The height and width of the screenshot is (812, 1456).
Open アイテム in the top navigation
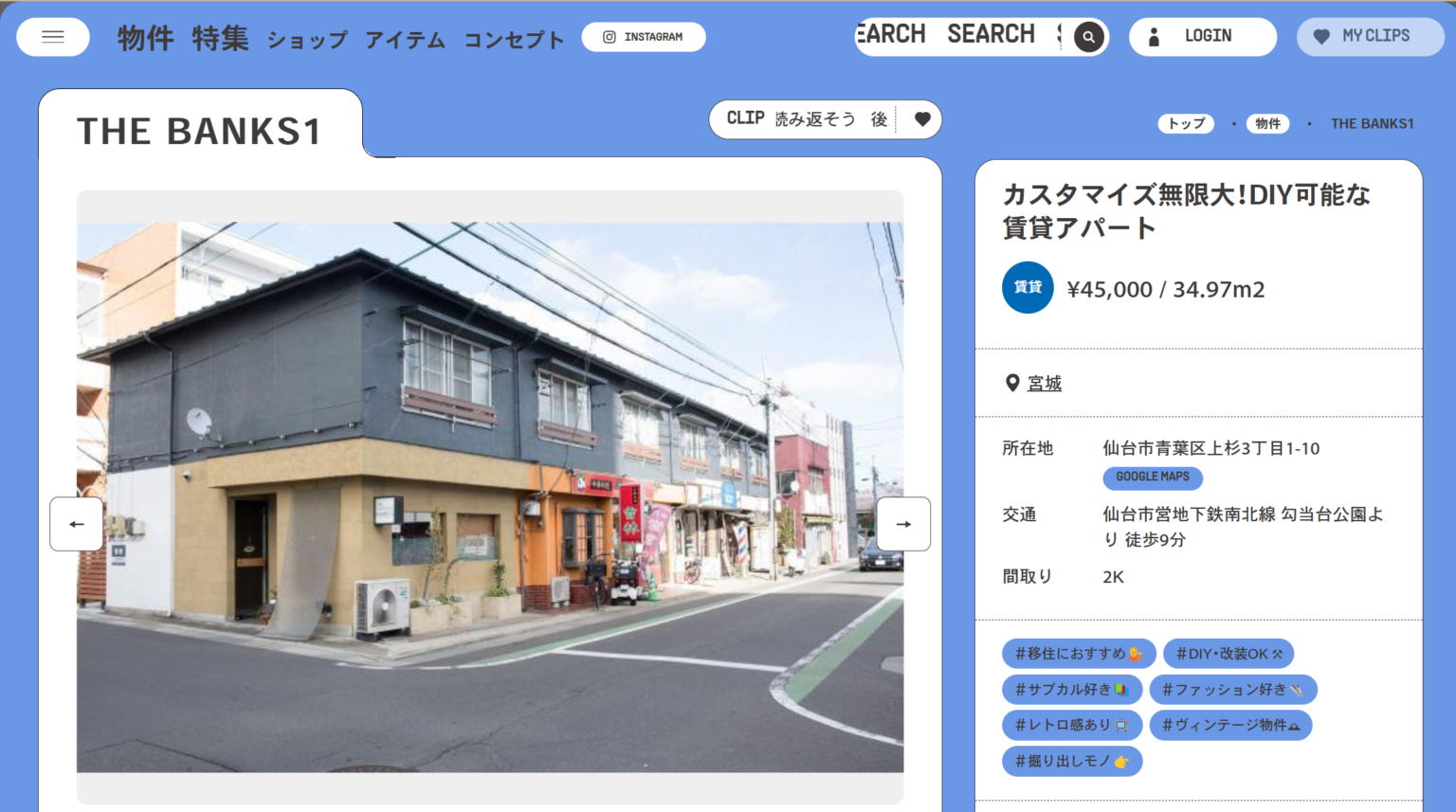pyautogui.click(x=405, y=40)
